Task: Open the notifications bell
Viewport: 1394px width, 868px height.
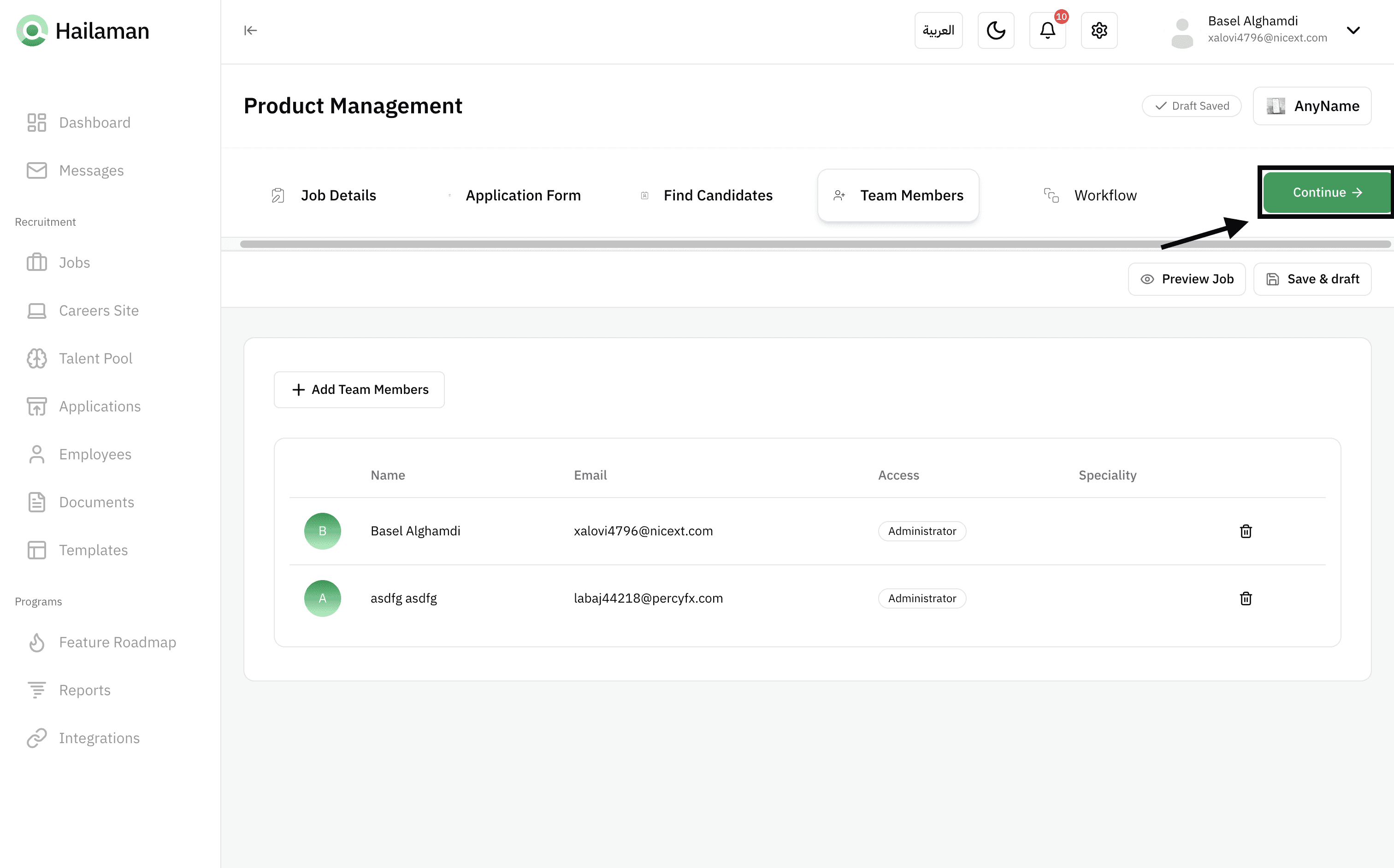Action: [x=1047, y=30]
